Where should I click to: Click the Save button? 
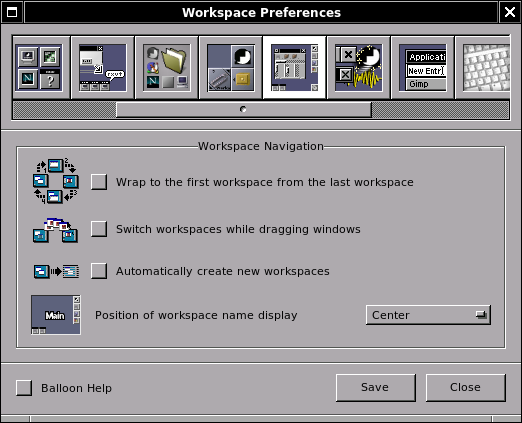[376, 388]
